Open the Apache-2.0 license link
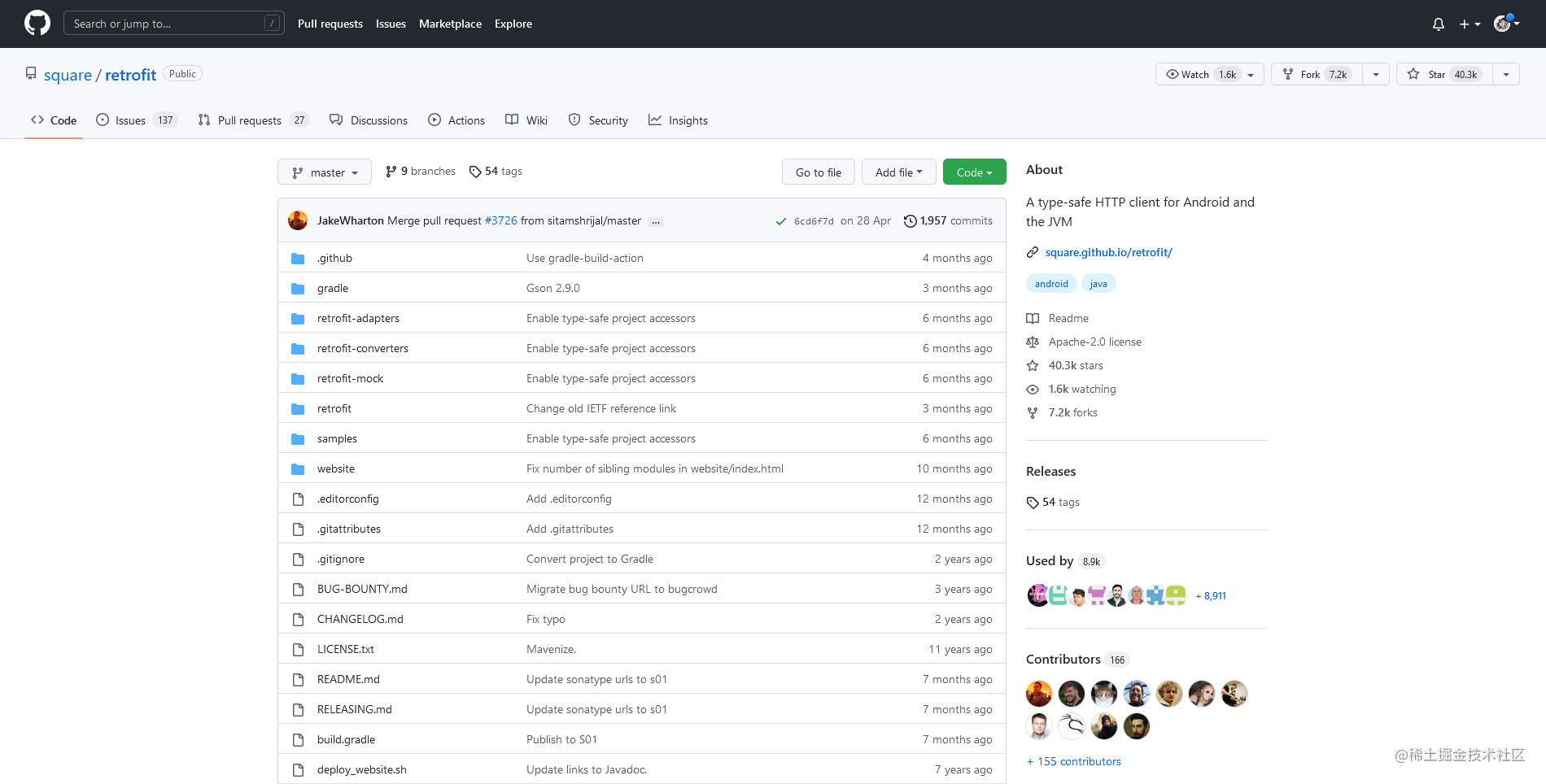This screenshot has width=1546, height=784. coord(1084,342)
